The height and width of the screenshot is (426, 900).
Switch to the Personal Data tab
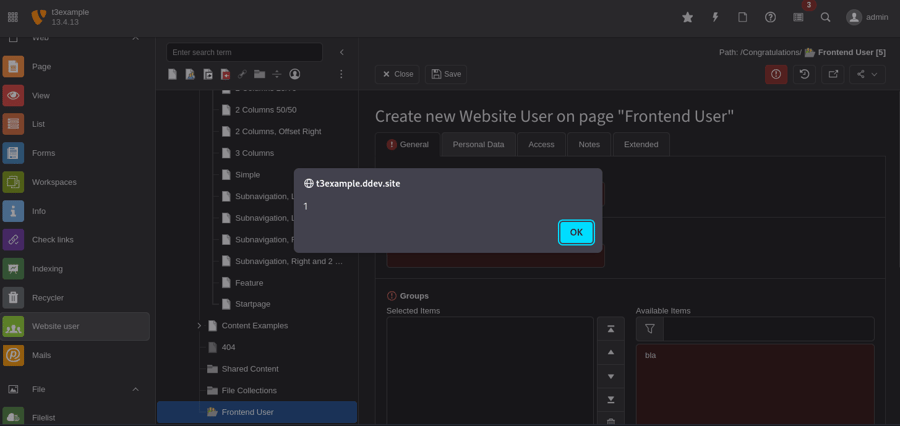click(478, 145)
